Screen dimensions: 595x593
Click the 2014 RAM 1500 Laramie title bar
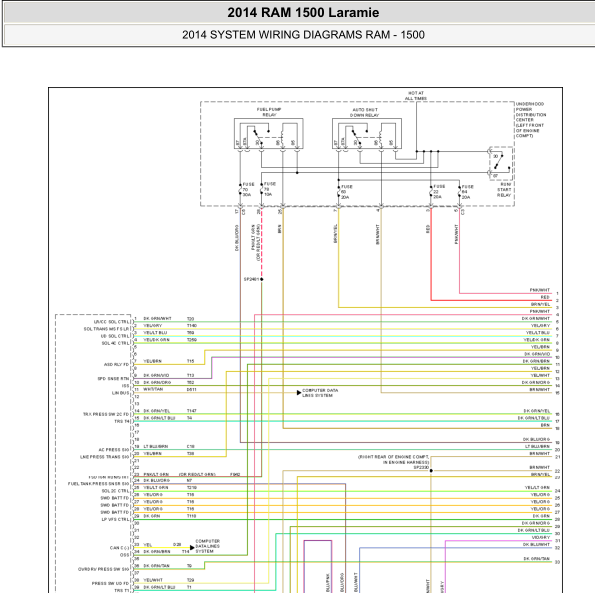(303, 13)
